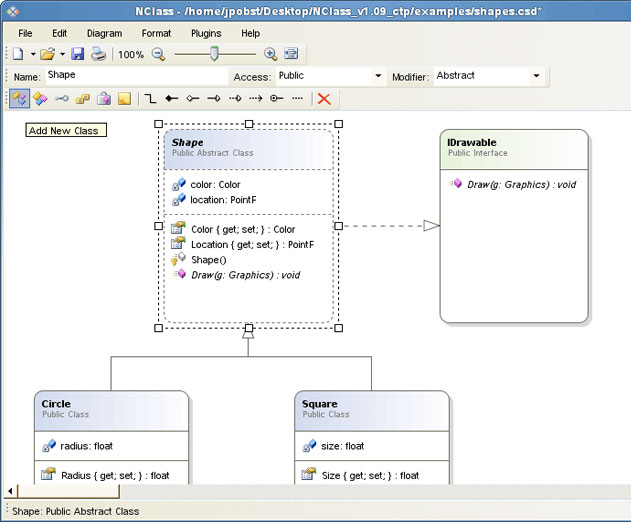Click the horizontal scrollbar left arrow
The height and width of the screenshot is (522, 631).
[x=10, y=491]
